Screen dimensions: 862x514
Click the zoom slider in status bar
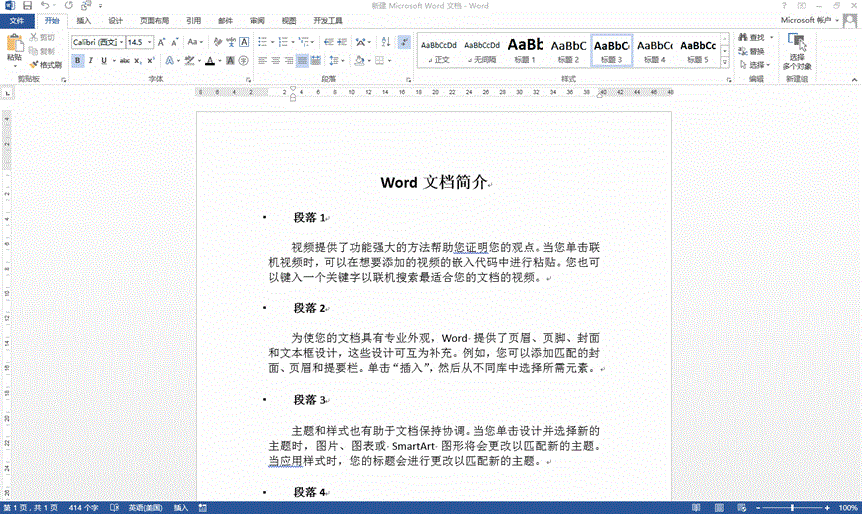tap(792, 507)
